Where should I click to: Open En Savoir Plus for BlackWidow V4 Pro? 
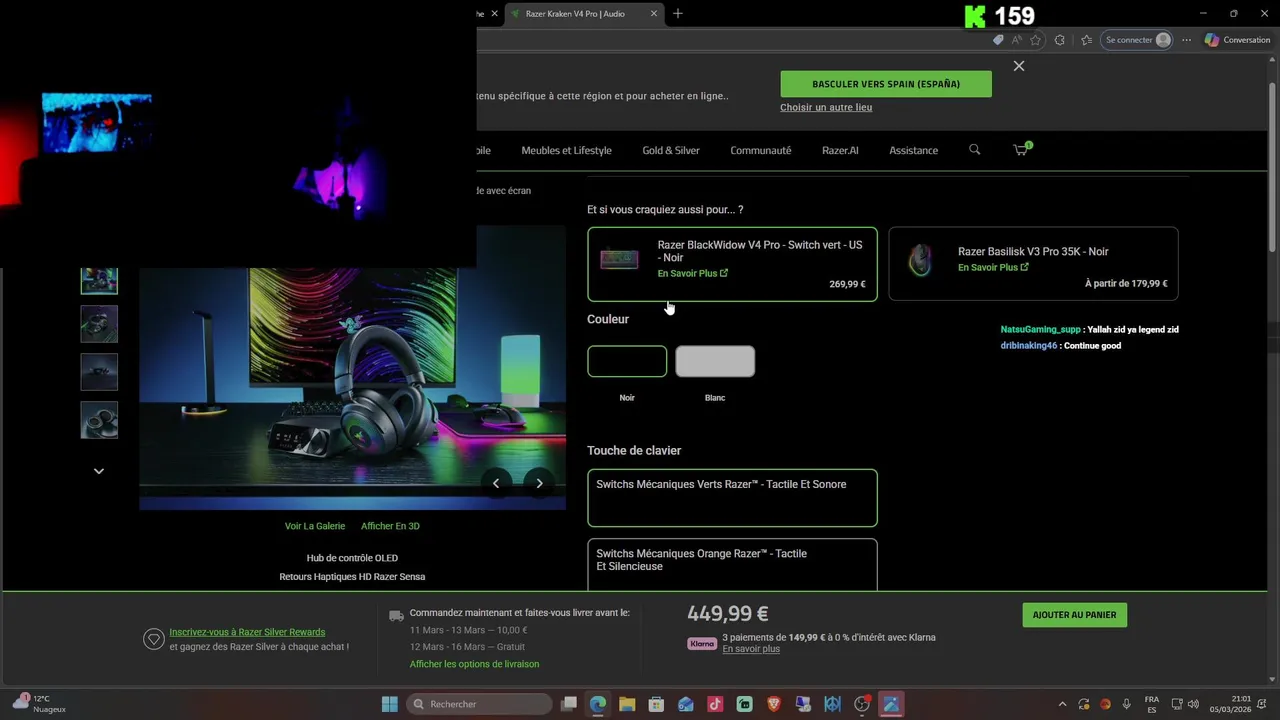tap(692, 273)
